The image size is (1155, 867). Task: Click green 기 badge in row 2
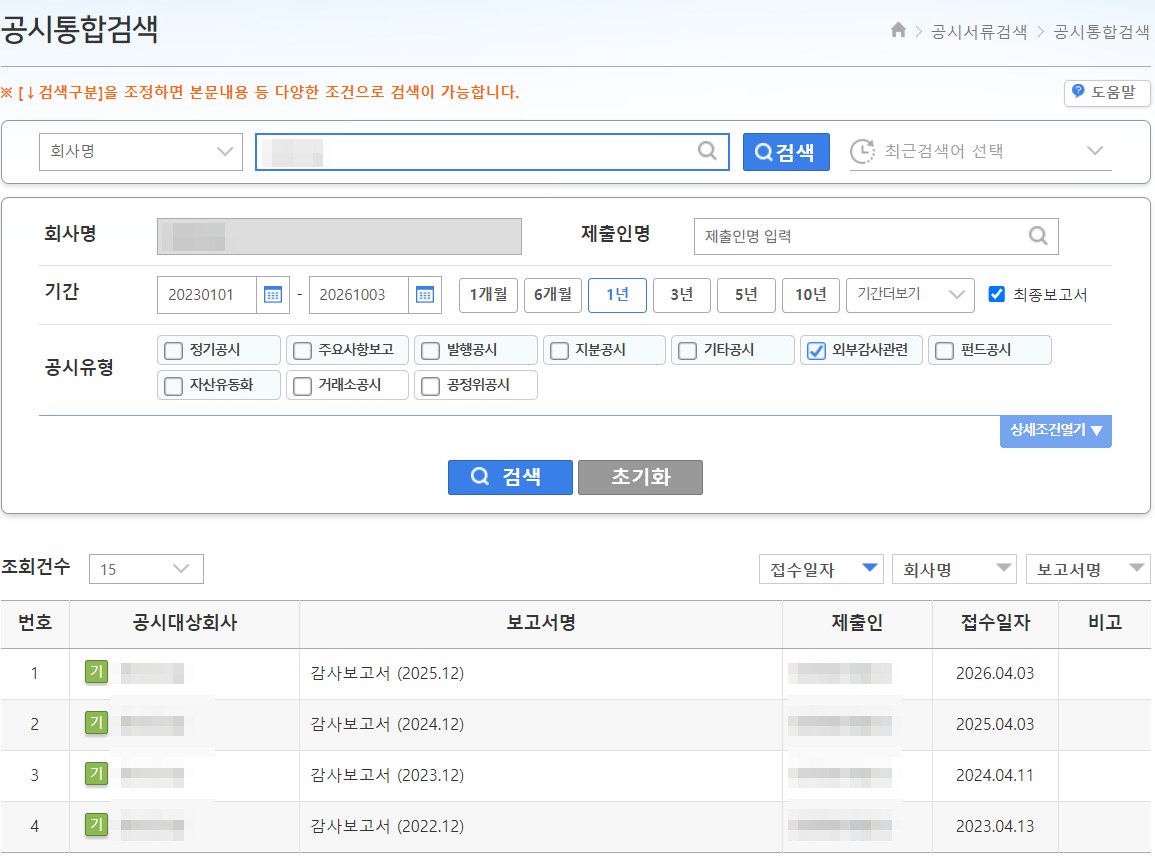point(96,723)
